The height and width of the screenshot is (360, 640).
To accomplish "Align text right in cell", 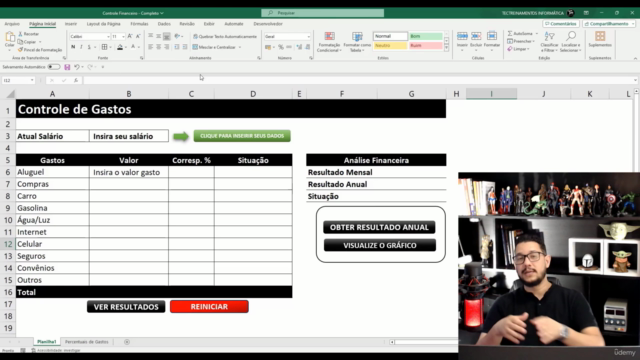I will [x=167, y=47].
